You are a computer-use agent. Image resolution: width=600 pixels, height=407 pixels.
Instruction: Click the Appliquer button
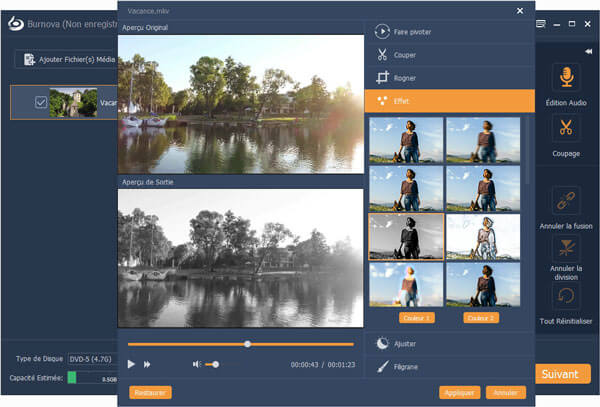pos(462,393)
